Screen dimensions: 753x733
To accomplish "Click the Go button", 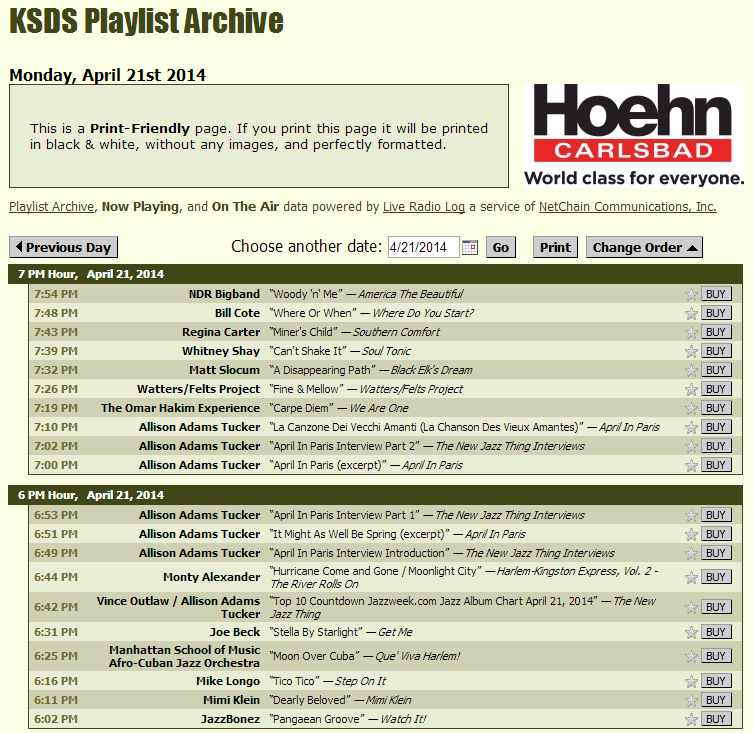I will pyautogui.click(x=500, y=247).
